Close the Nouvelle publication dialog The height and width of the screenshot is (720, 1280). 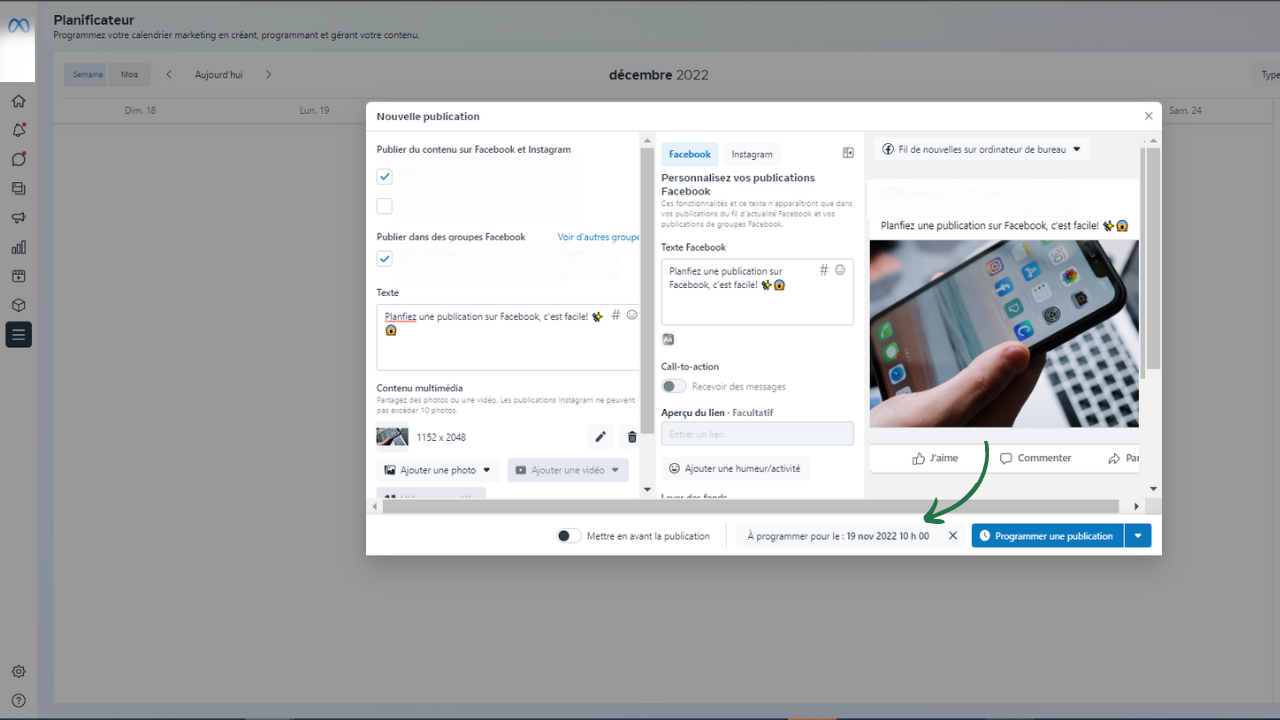(x=1148, y=116)
